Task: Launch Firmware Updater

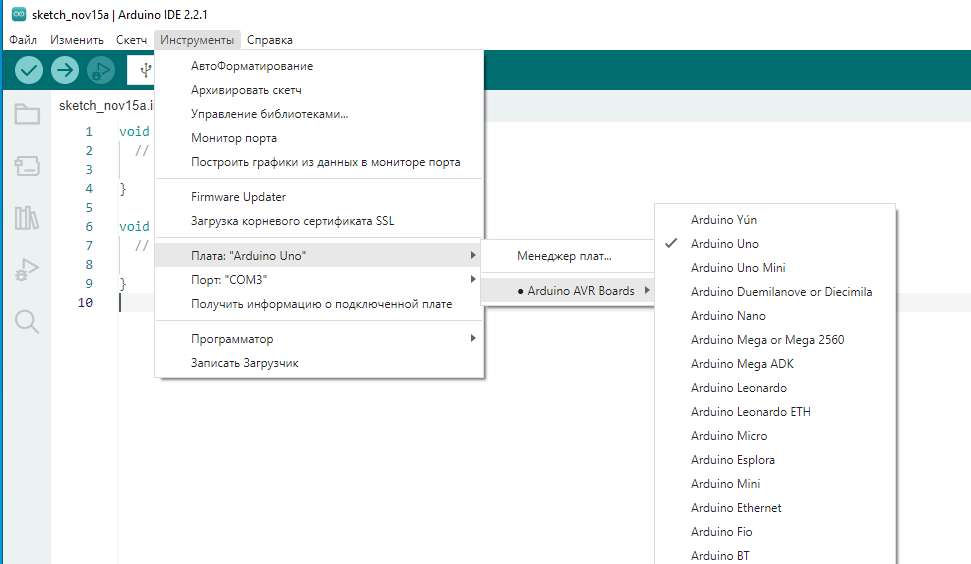Action: [x=319, y=197]
